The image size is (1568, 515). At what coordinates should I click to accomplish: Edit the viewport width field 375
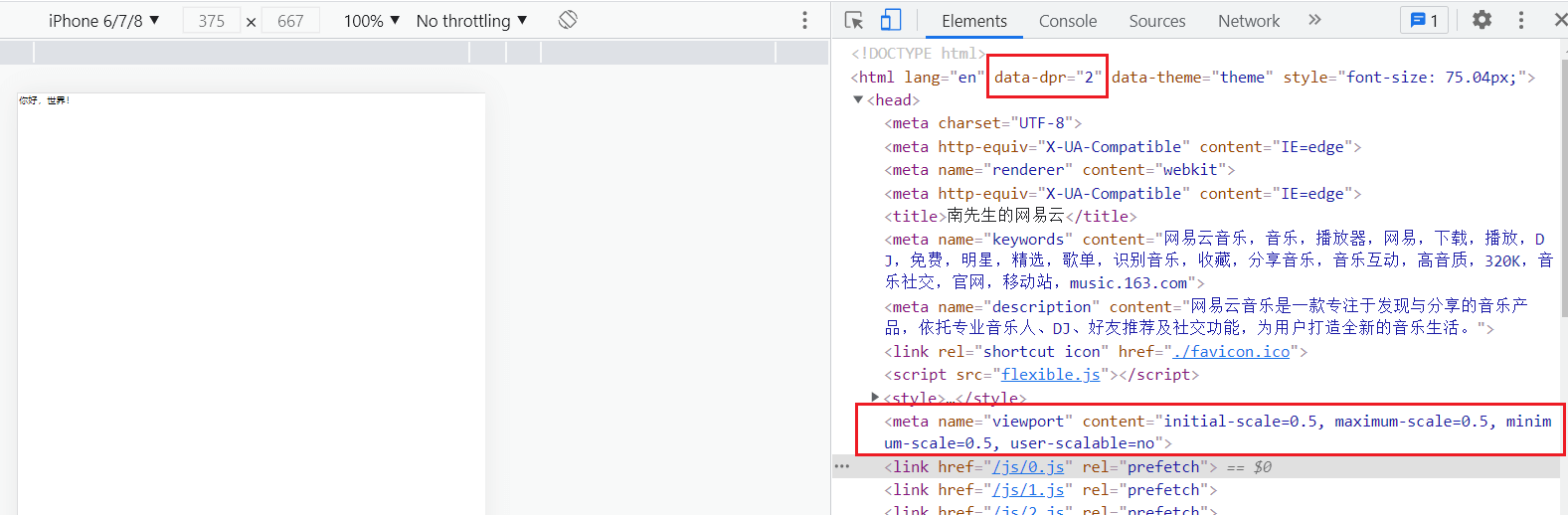pyautogui.click(x=212, y=21)
